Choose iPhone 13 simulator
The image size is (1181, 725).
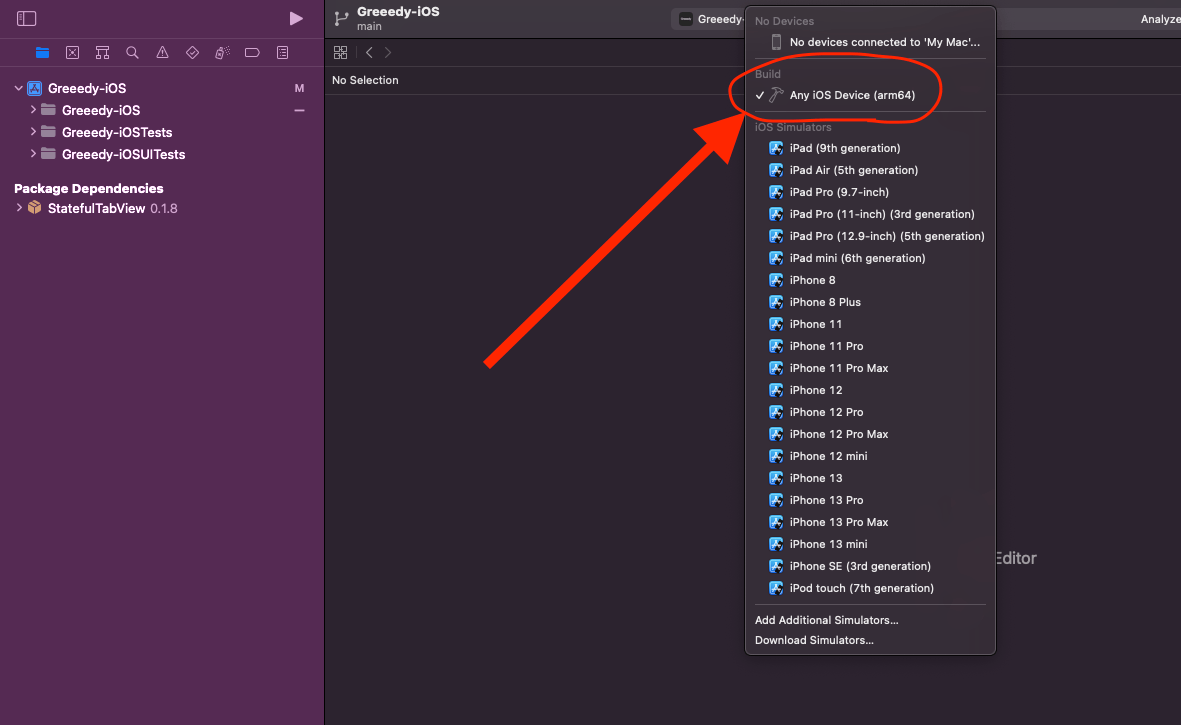coord(870,478)
